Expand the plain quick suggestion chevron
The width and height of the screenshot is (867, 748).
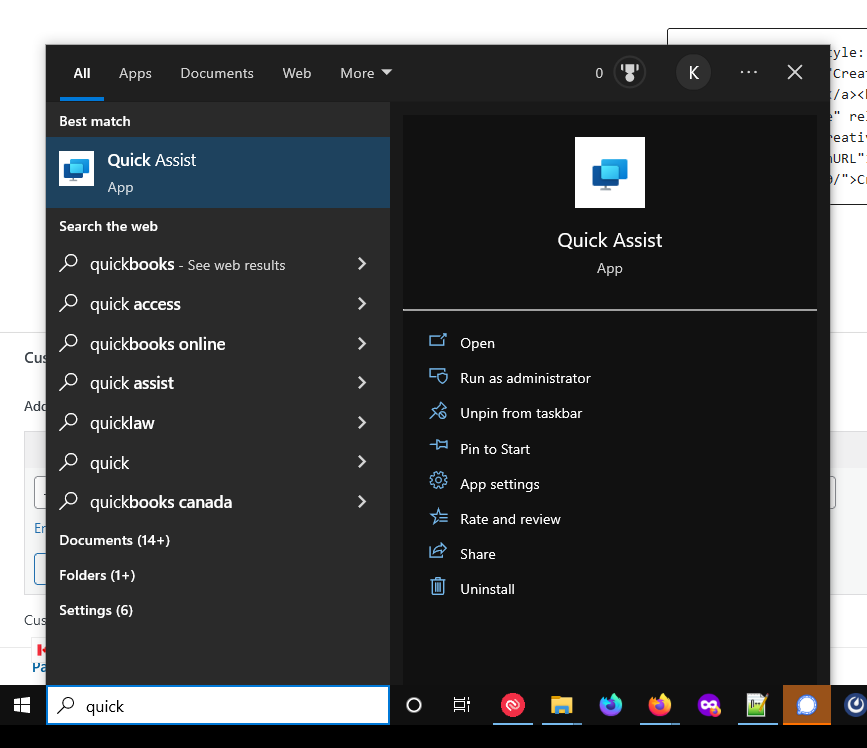pyautogui.click(x=362, y=462)
